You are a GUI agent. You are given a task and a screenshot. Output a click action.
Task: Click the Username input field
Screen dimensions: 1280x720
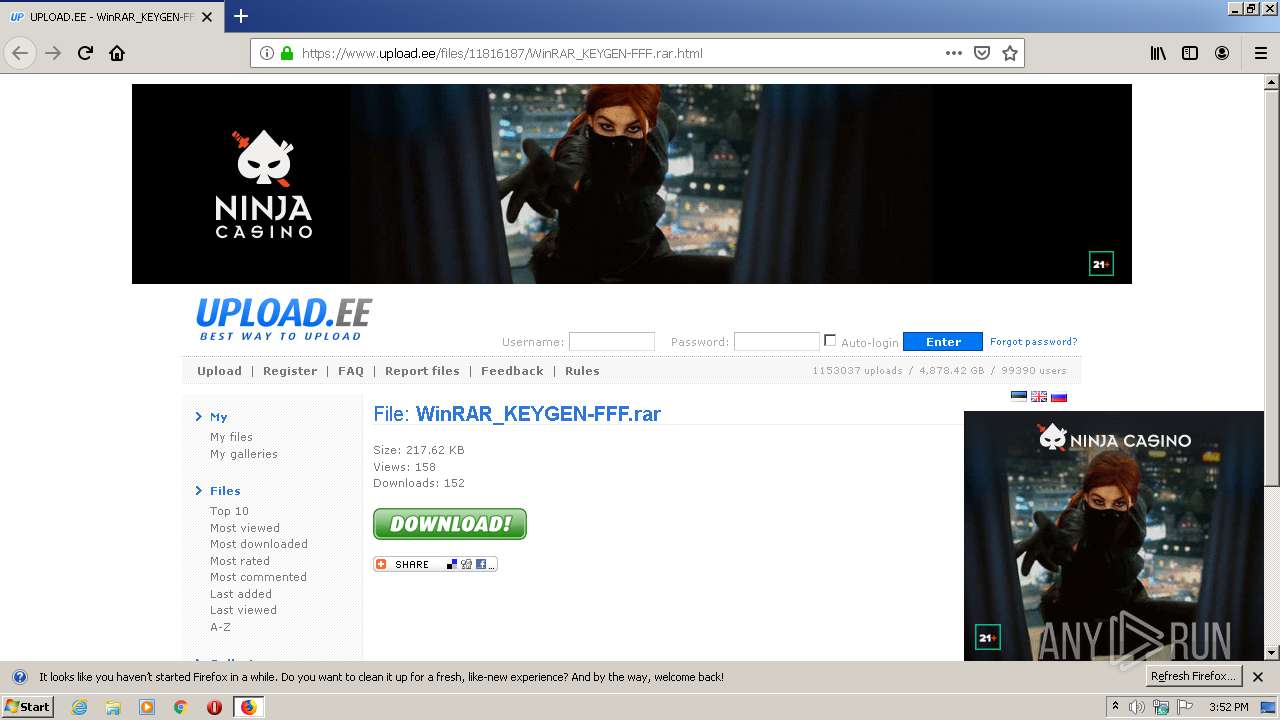click(x=611, y=341)
